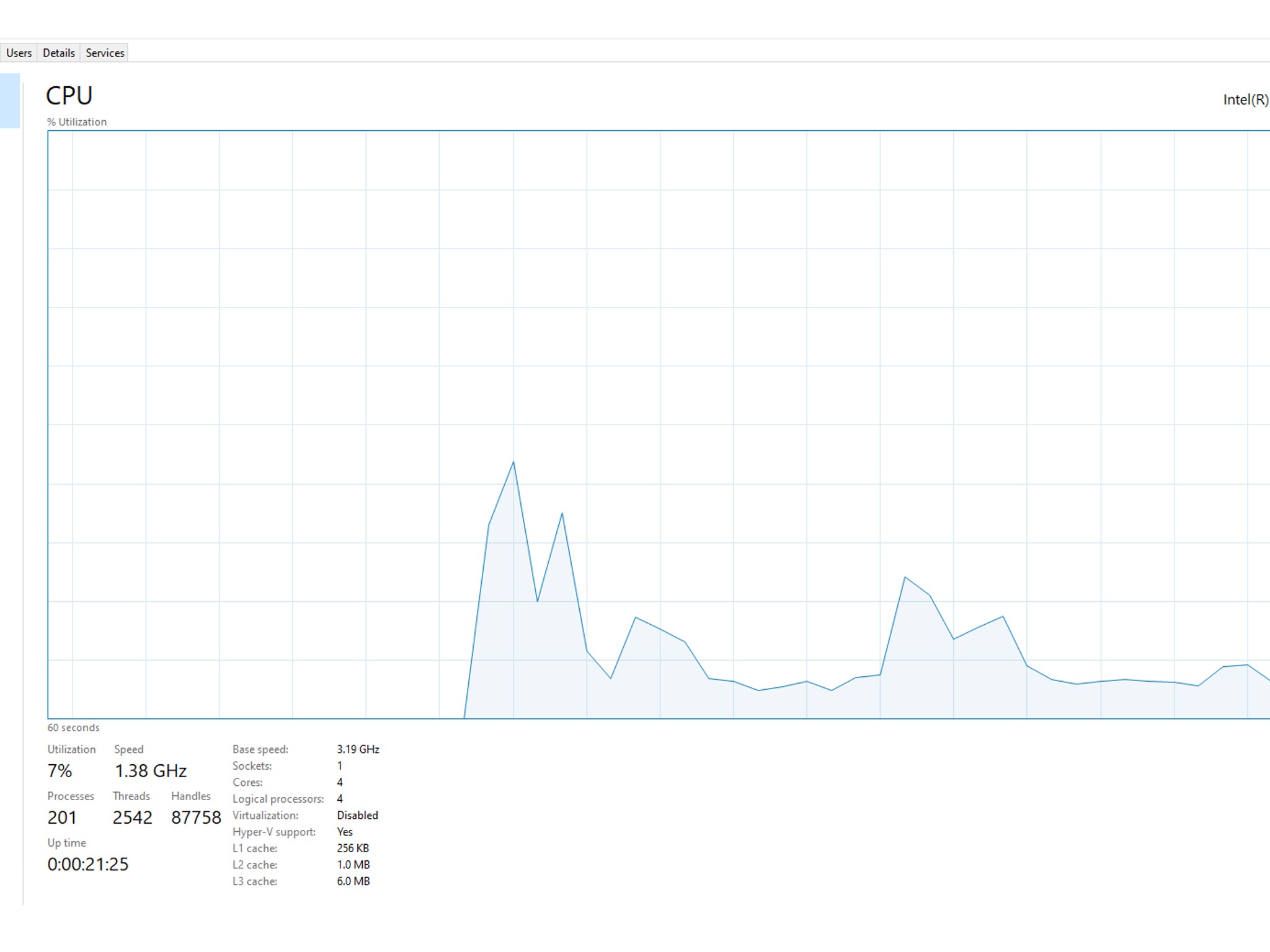Click the Intel(R) processor name text

1245,100
